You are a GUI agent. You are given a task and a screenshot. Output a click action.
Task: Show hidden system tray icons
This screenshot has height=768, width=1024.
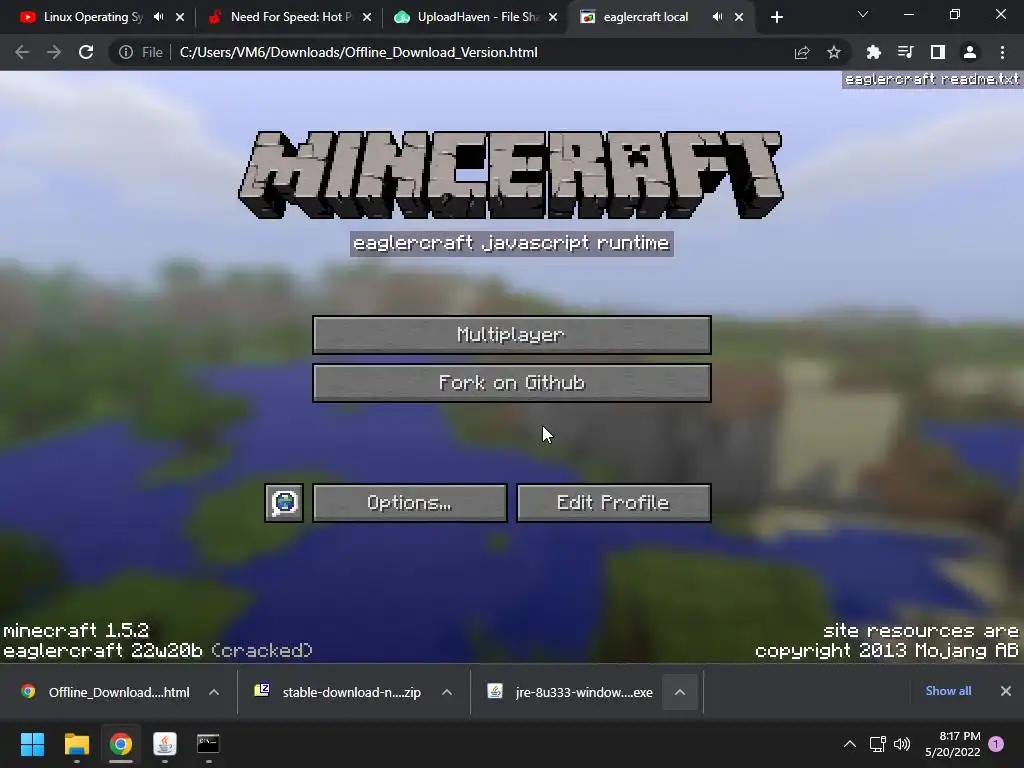850,744
